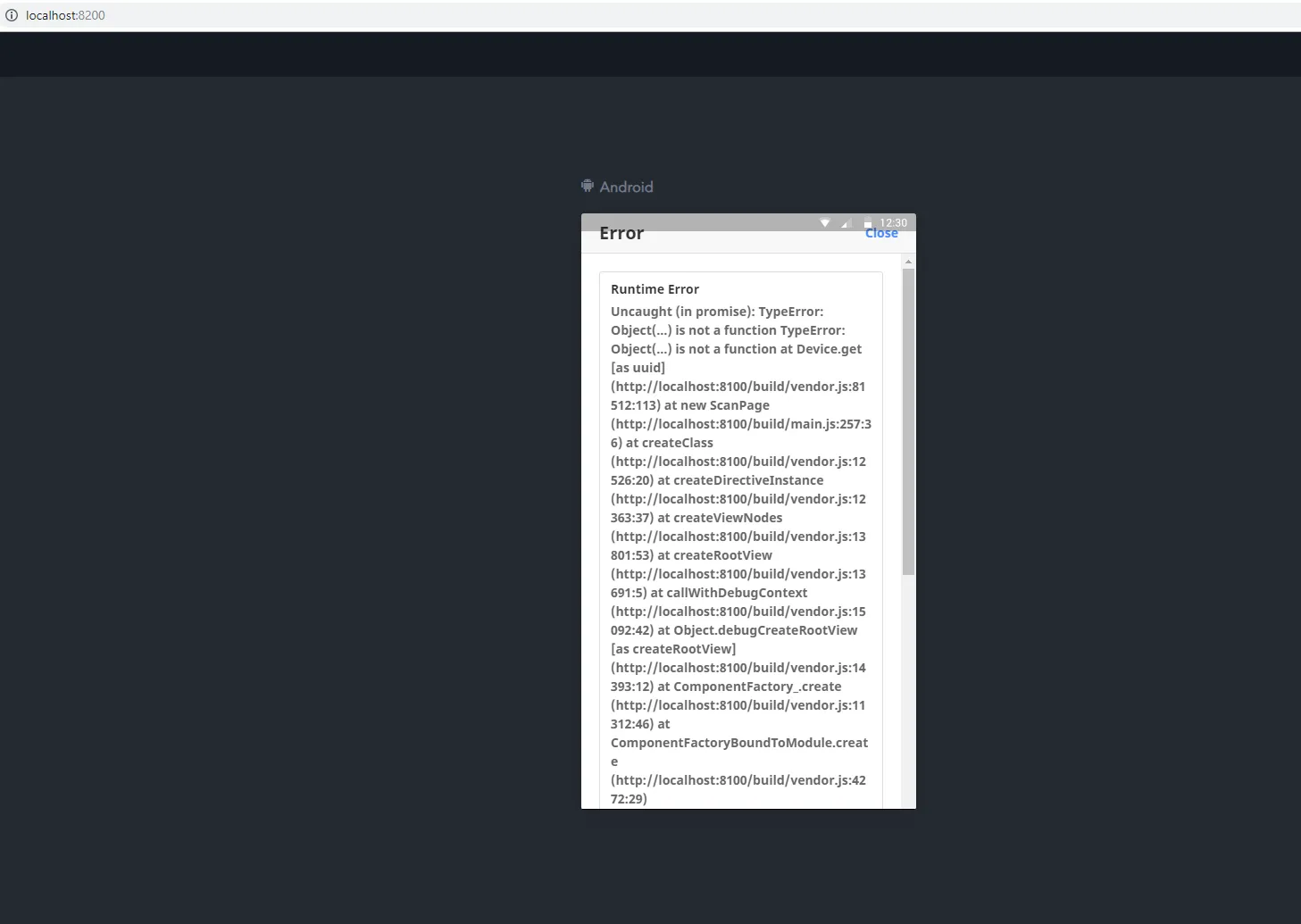Screen dimensions: 1301x924
Task: Click the site information icon in address bar
Action: click(x=12, y=15)
